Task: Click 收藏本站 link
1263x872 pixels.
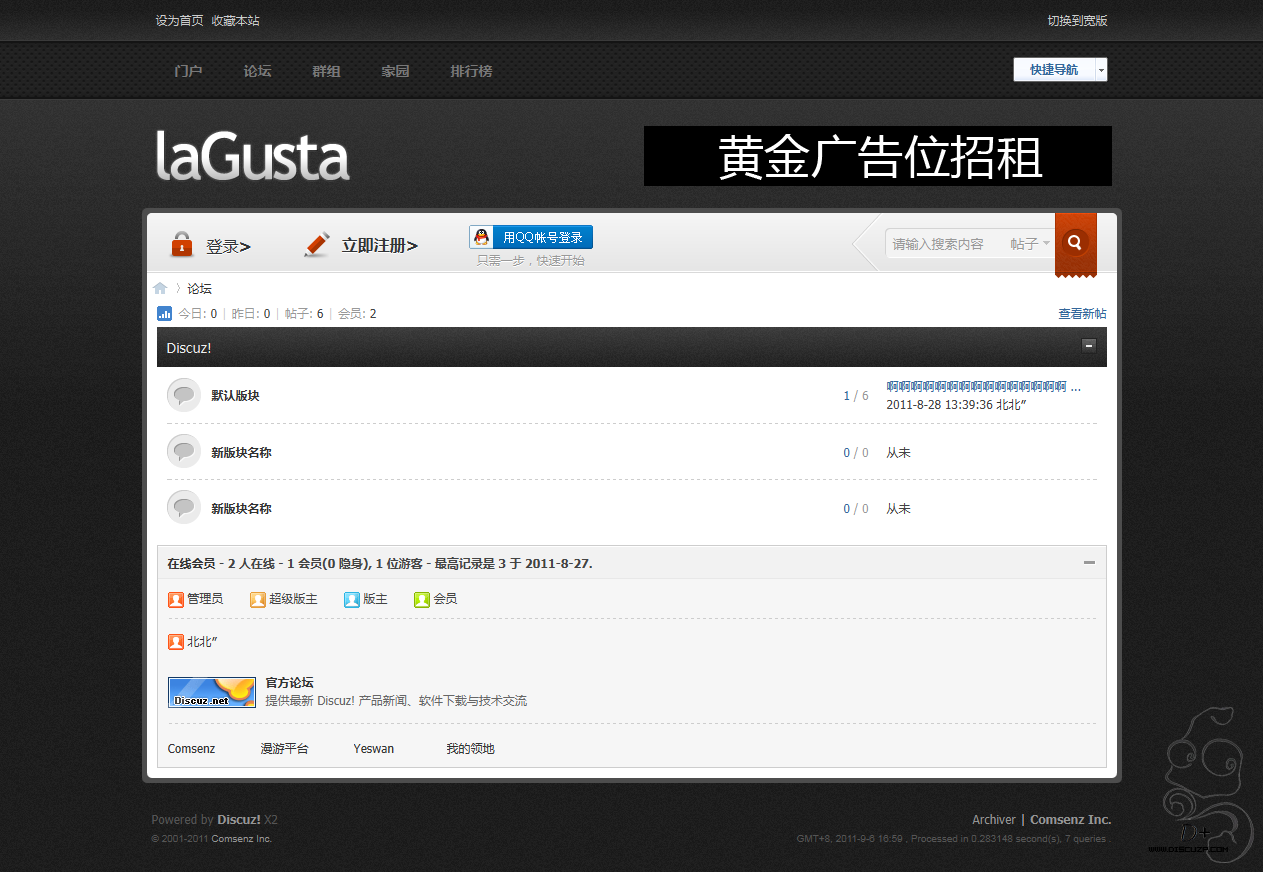Action: [x=236, y=21]
